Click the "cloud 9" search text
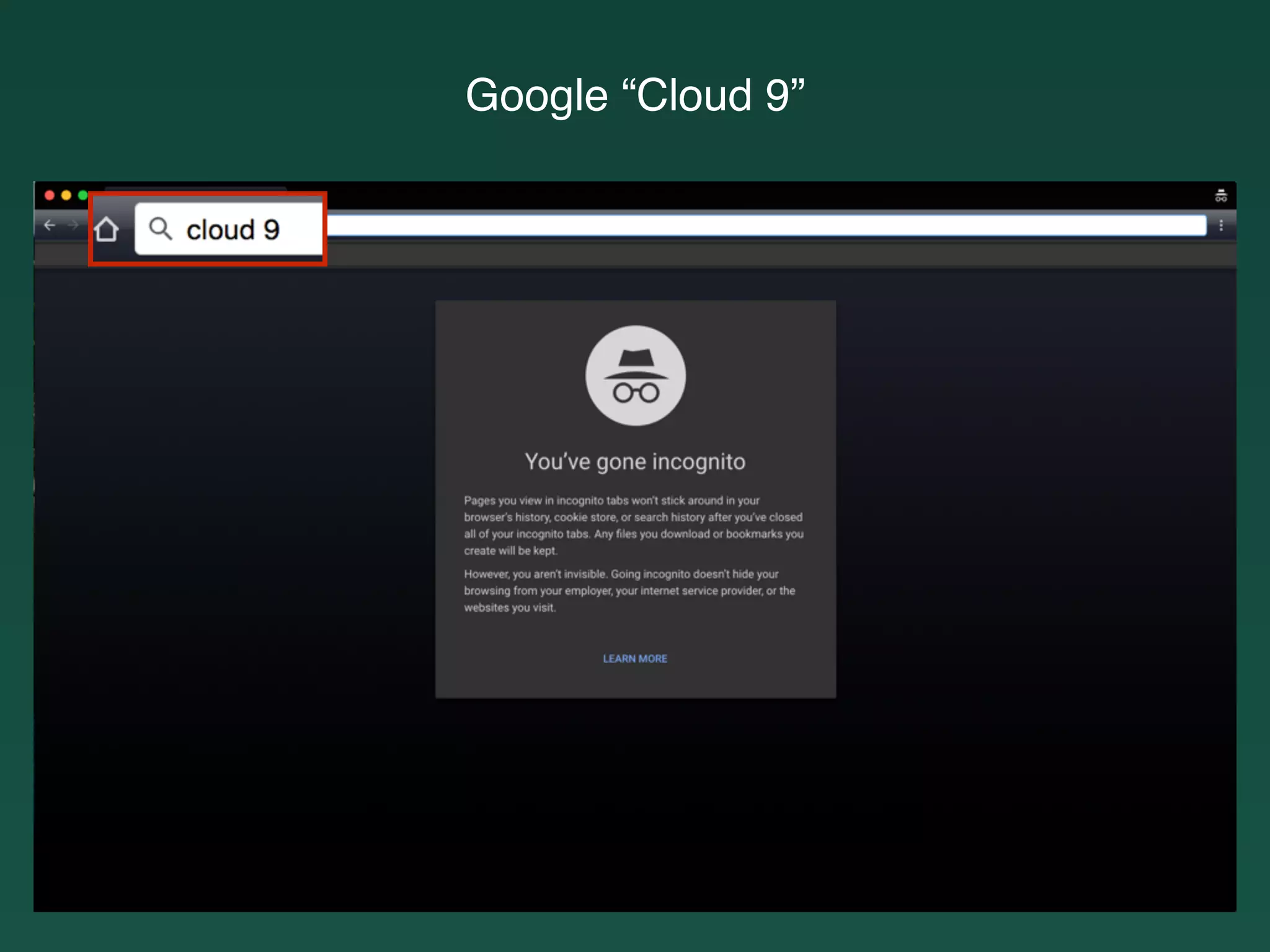 click(233, 230)
